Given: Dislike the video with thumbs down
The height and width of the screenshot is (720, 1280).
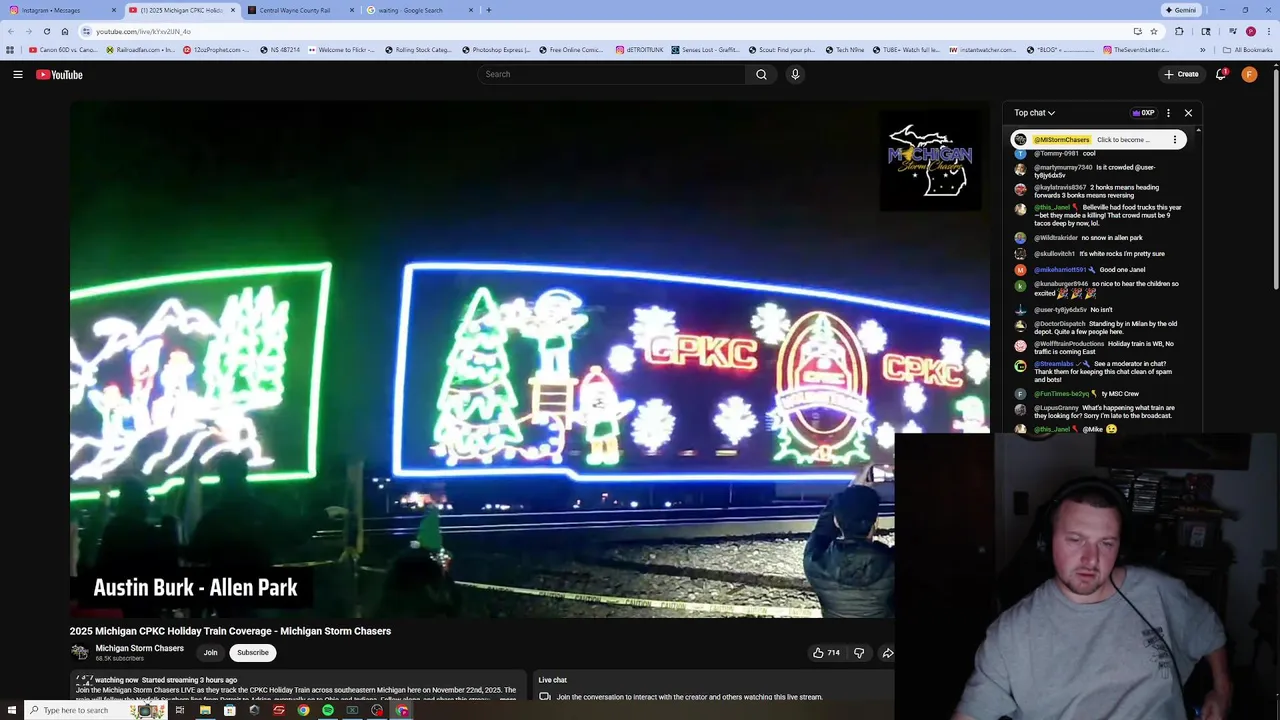Looking at the screenshot, I should 859,653.
